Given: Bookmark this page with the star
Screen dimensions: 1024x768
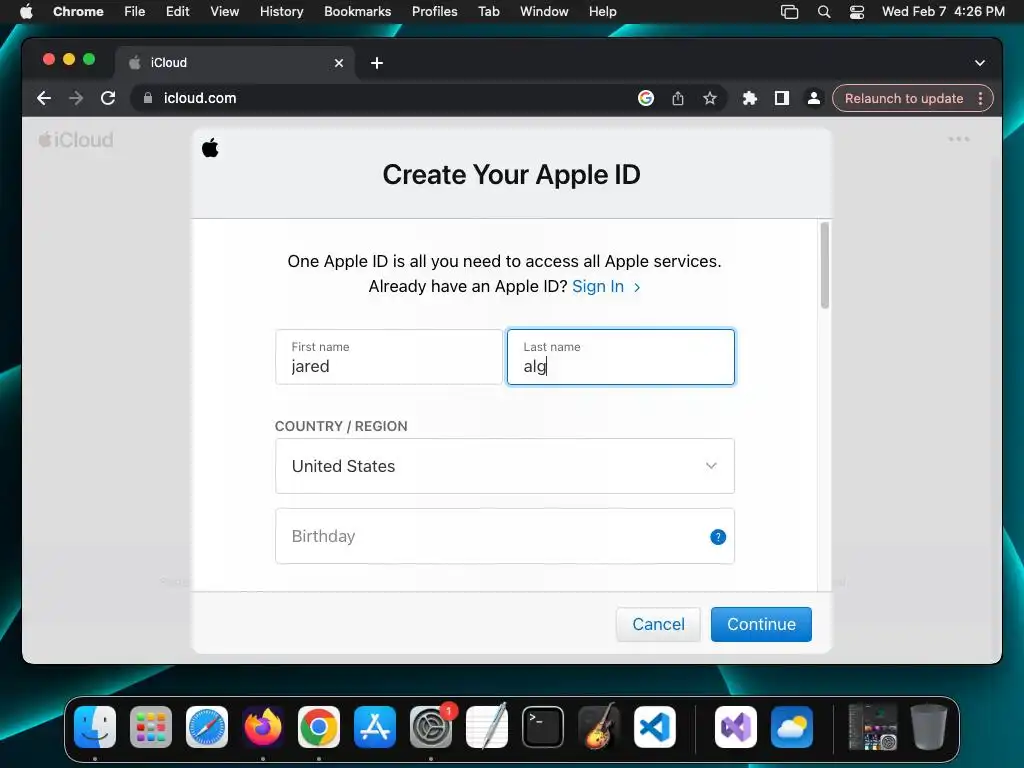Looking at the screenshot, I should tap(710, 98).
